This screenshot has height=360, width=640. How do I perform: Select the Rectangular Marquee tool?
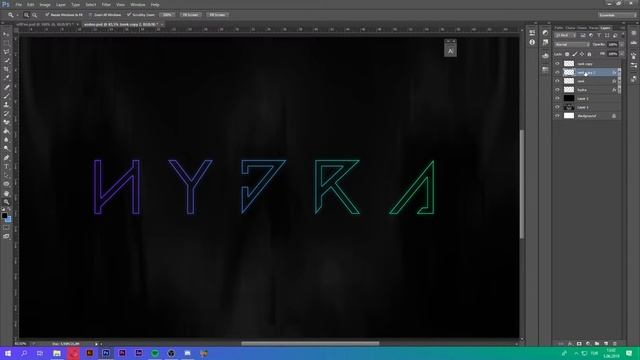[x=6, y=43]
